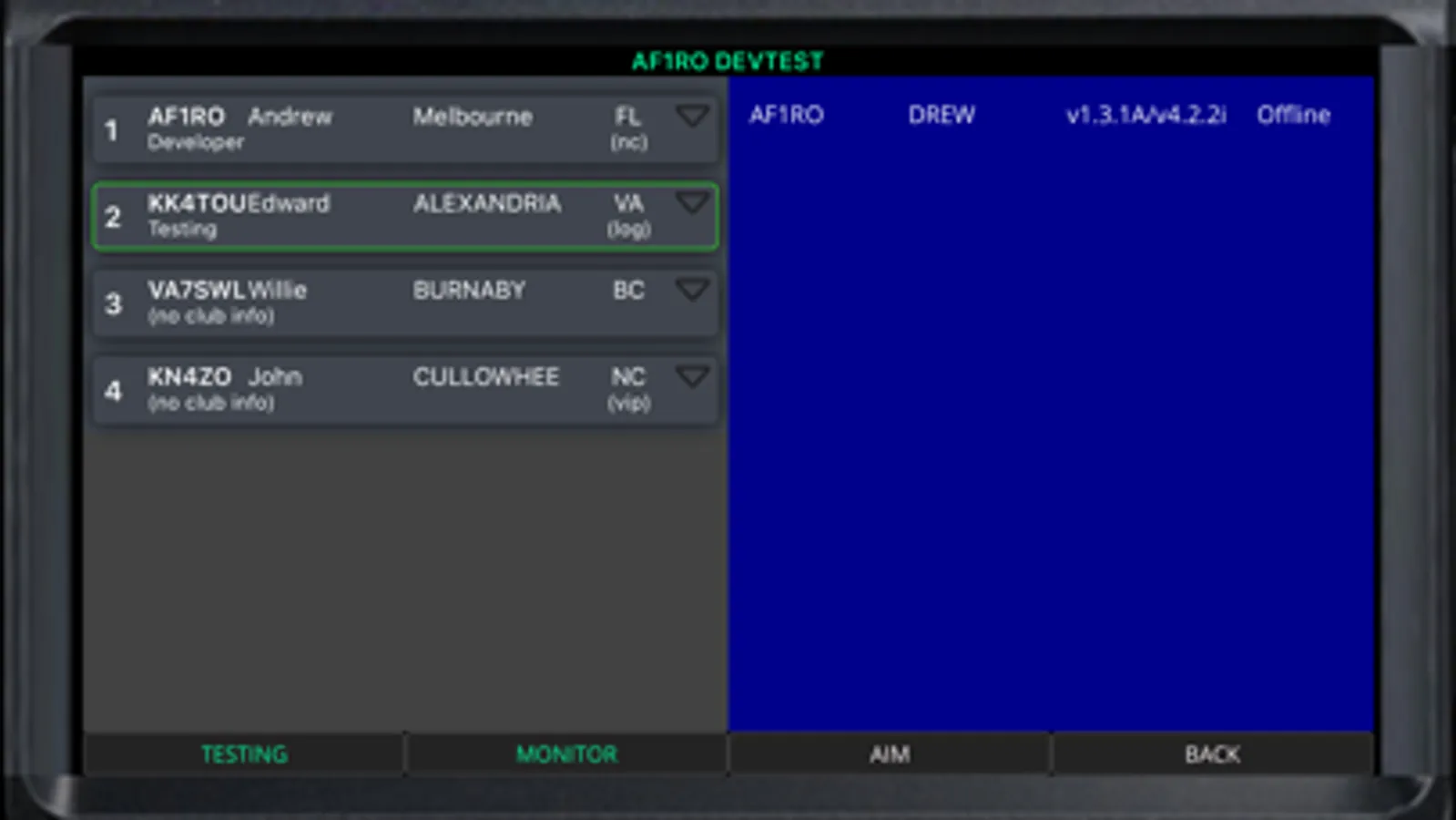Select row 4 KN4ZO John CULLOWHEE
The width and height of the screenshot is (1456, 820).
405,390
